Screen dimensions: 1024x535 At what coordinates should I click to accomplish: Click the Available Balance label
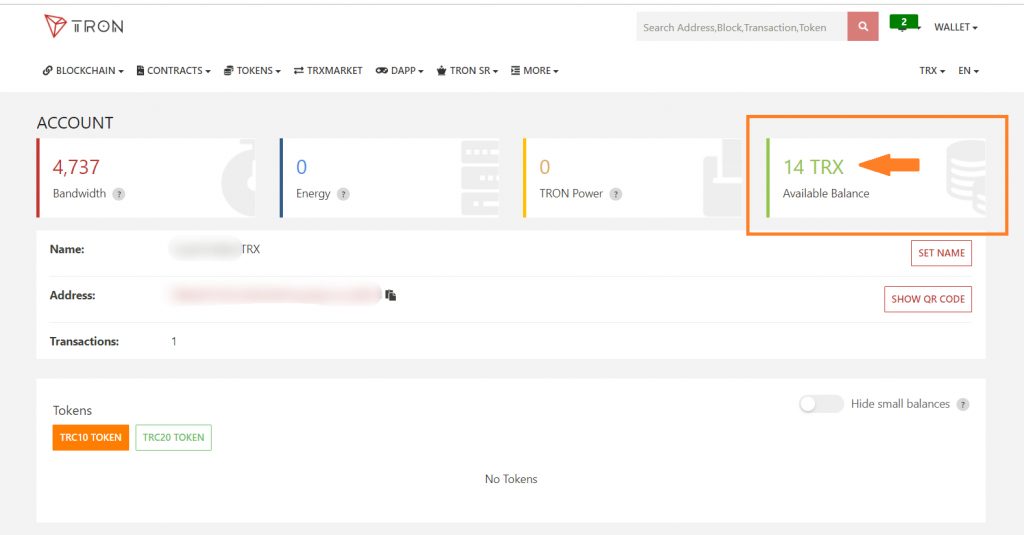825,193
